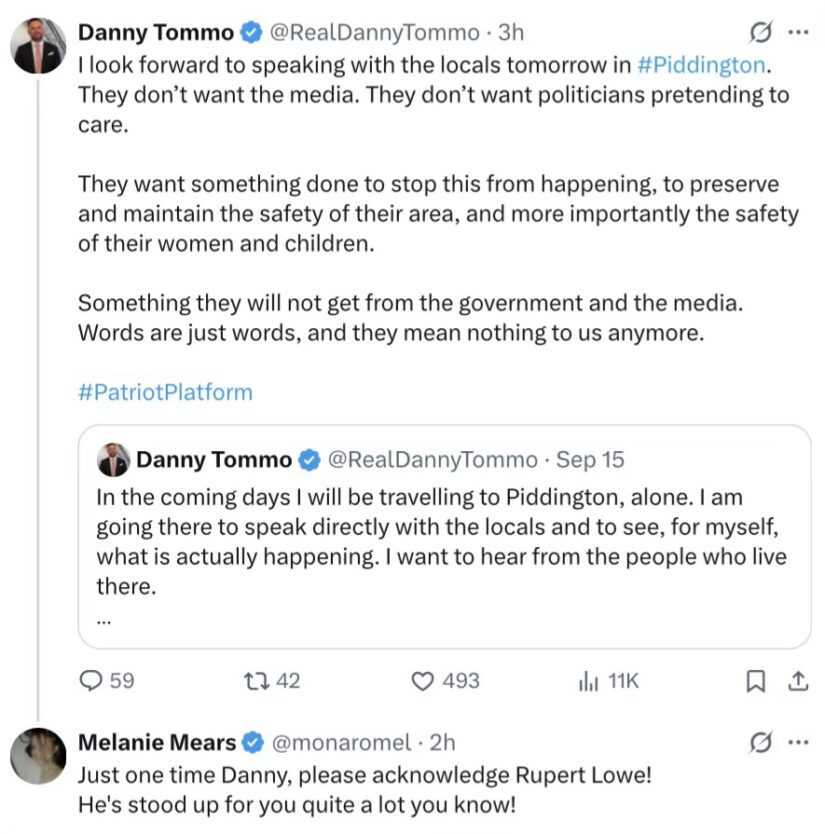This screenshot has height=834, width=825.
Task: Open Danny Tommo's profile picture
Action: point(38,46)
